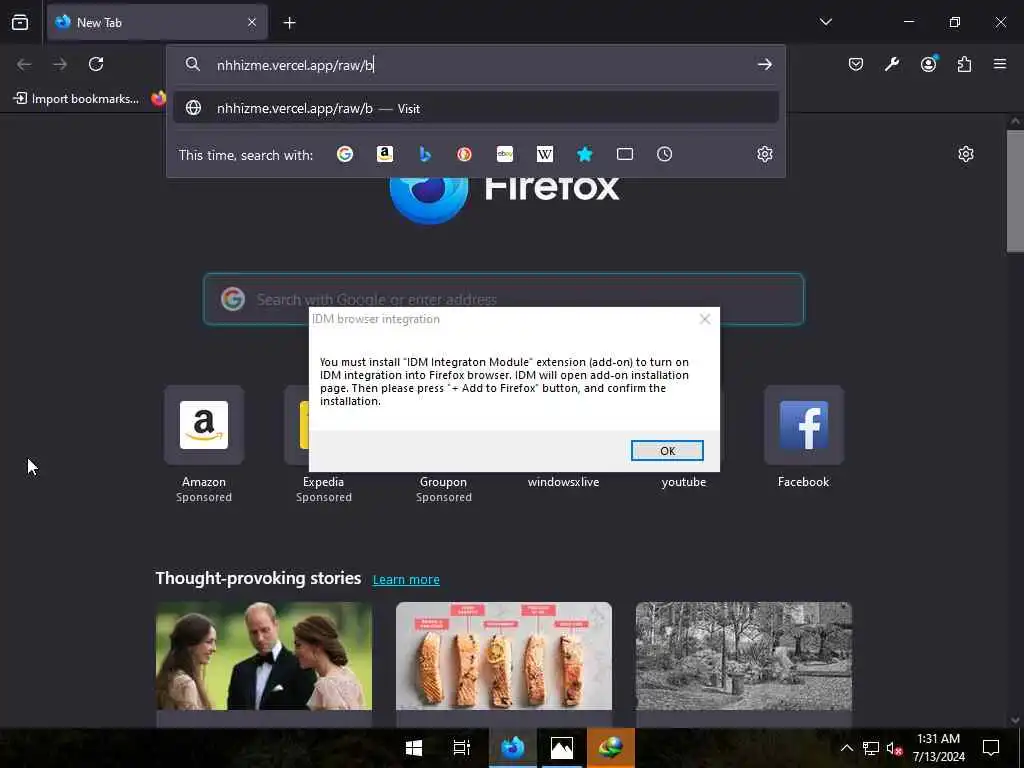Image resolution: width=1024 pixels, height=768 pixels.
Task: Search this time with Amazon
Action: click(385, 154)
